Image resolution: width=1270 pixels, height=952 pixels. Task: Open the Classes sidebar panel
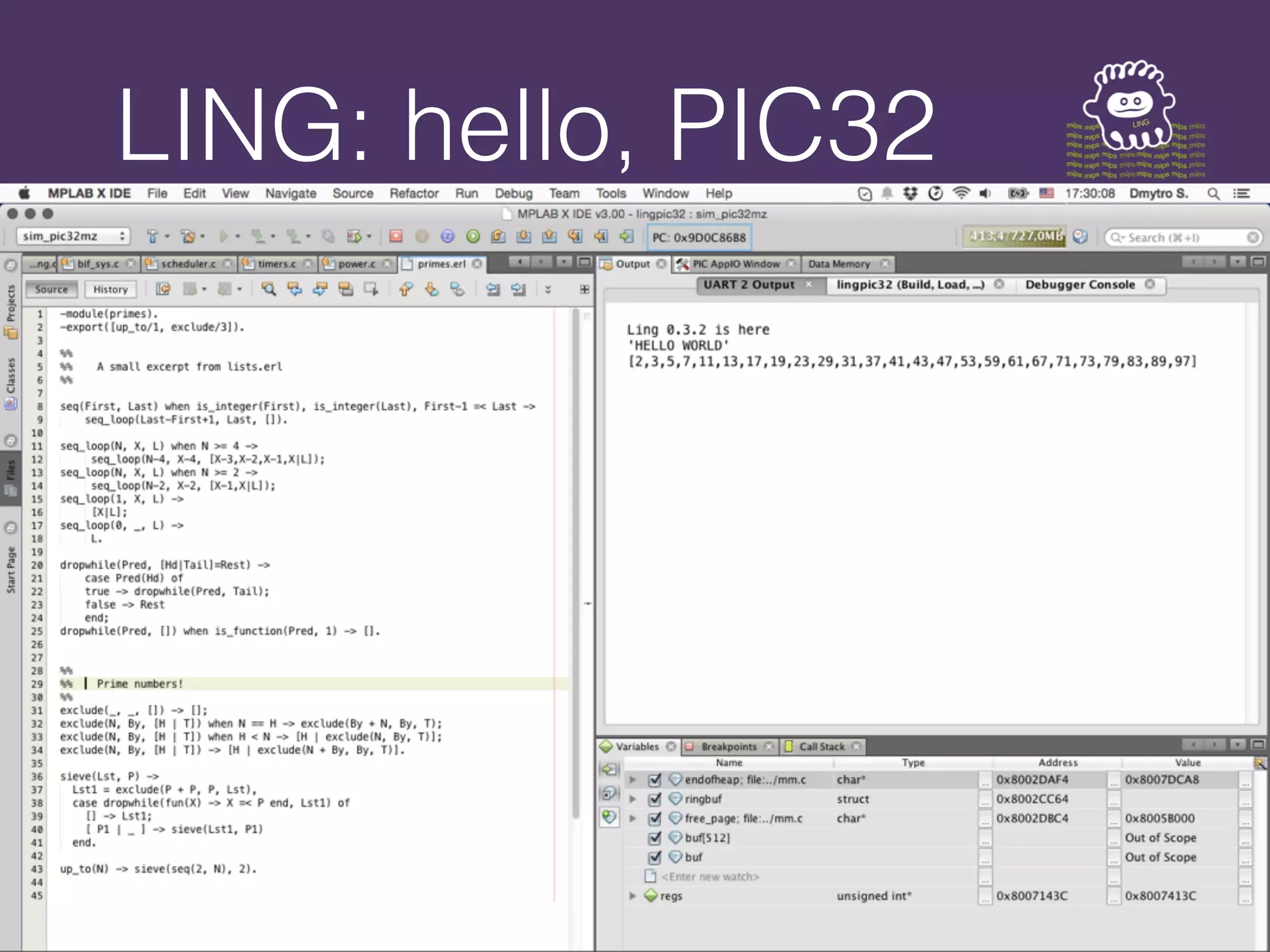(11, 383)
